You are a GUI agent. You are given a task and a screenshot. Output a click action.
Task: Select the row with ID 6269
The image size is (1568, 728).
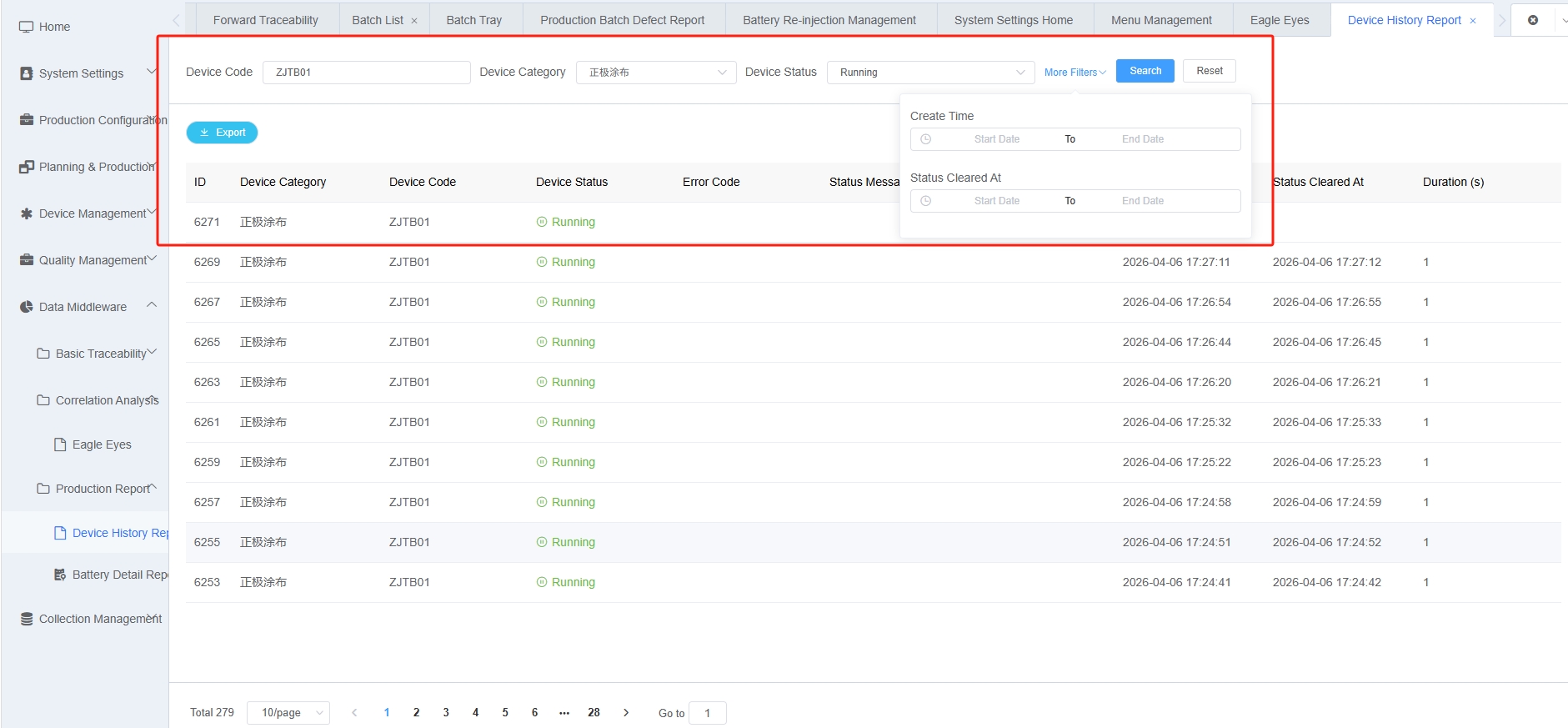[x=873, y=262]
